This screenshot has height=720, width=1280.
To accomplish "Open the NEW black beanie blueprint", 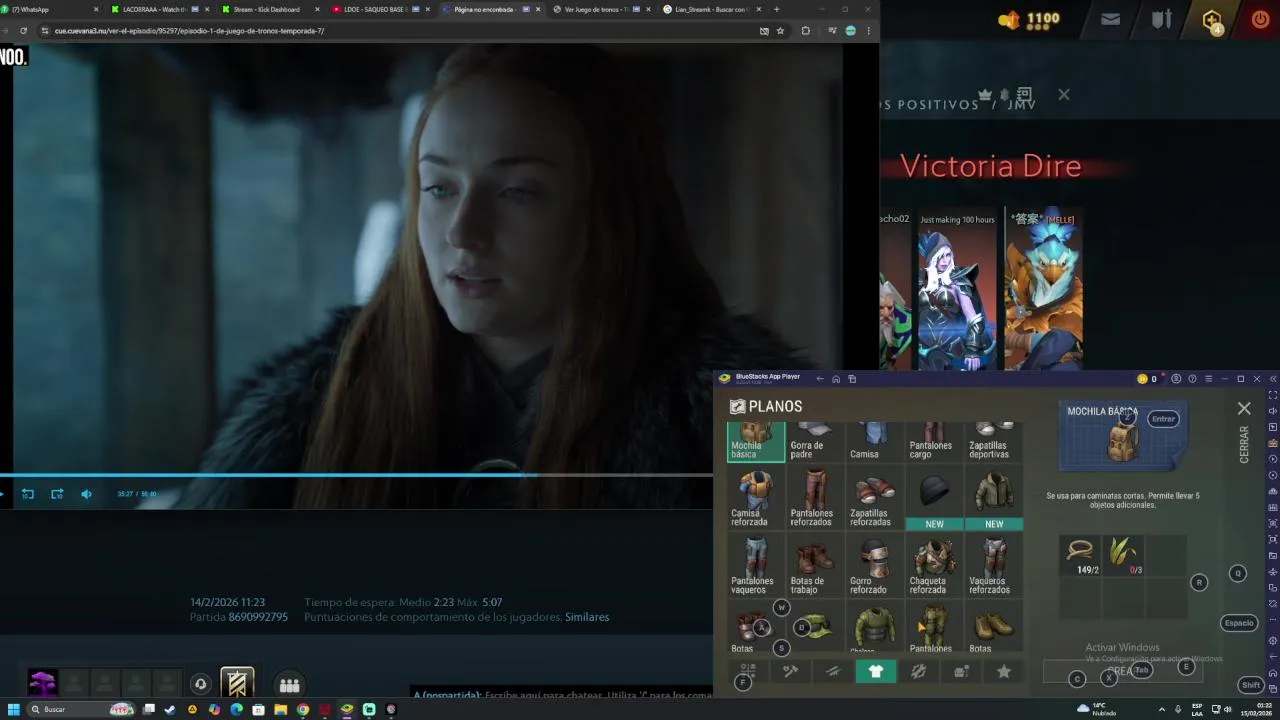I will pos(934,498).
